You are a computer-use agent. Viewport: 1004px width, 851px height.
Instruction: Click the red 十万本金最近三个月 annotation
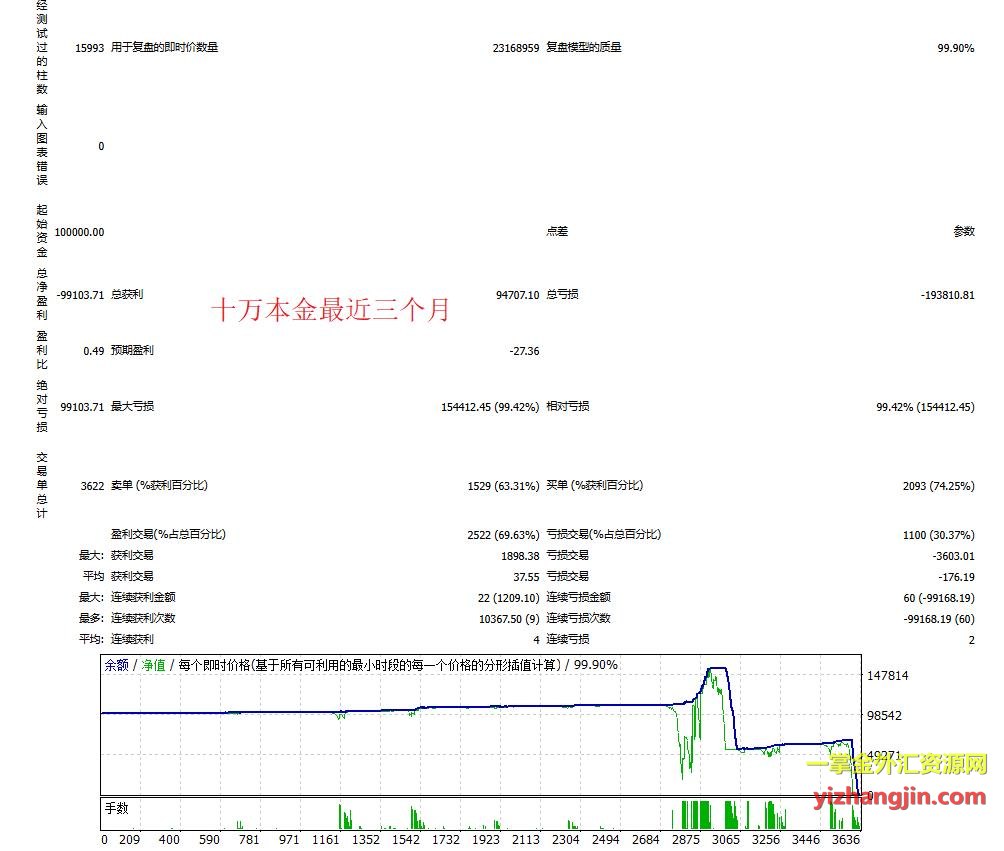(331, 311)
